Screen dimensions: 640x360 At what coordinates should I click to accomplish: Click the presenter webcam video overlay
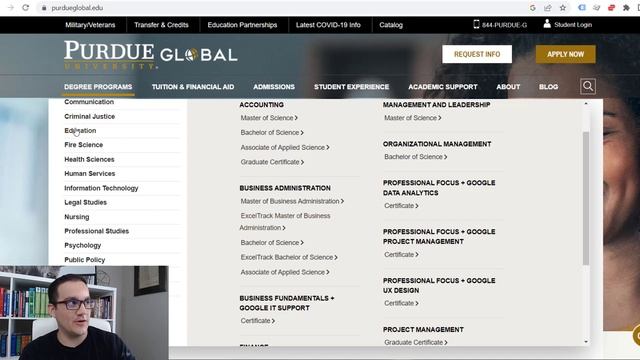(x=84, y=313)
